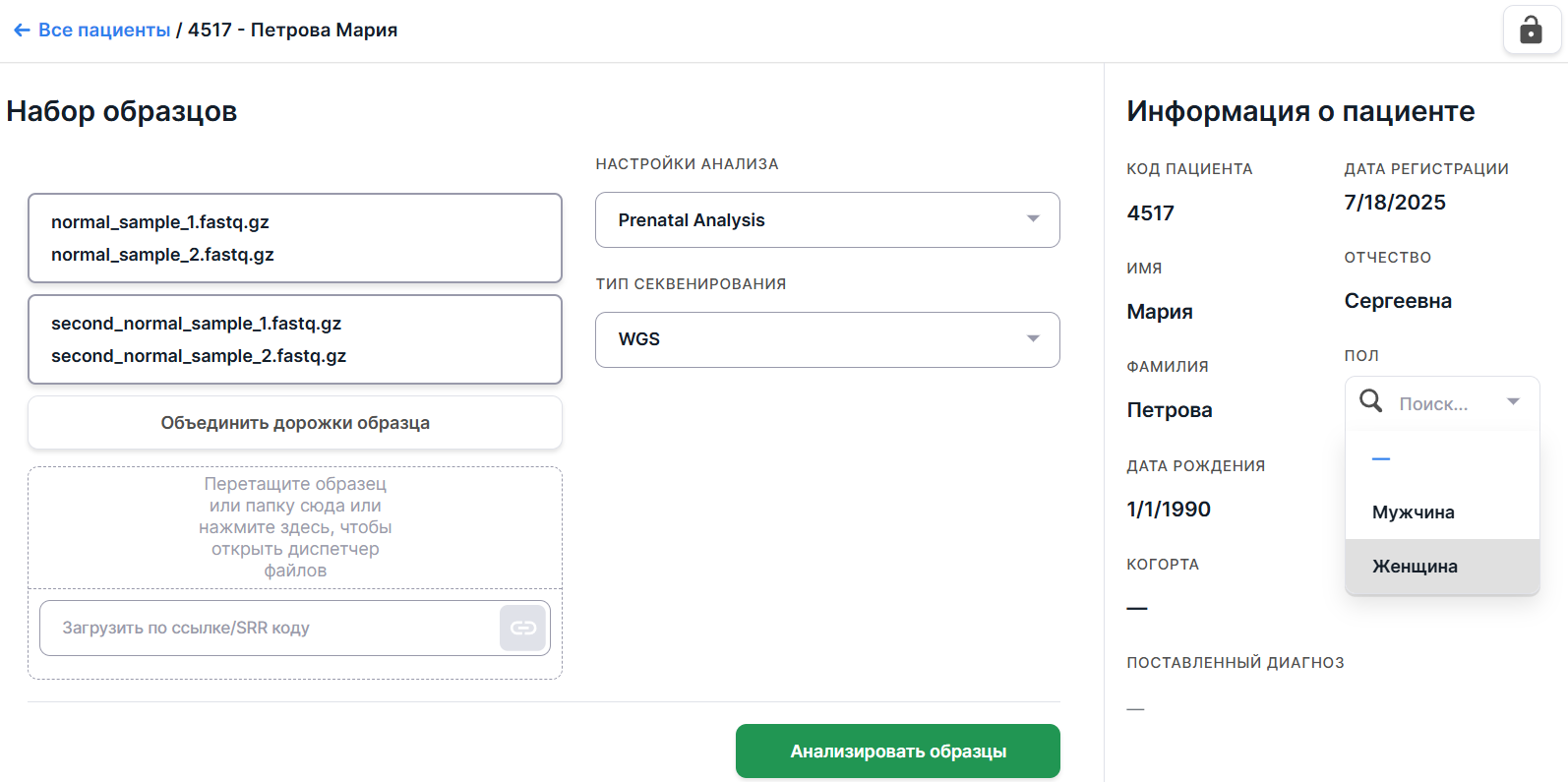Click the lock icon in top right
The image size is (1568, 782).
click(x=1531, y=30)
